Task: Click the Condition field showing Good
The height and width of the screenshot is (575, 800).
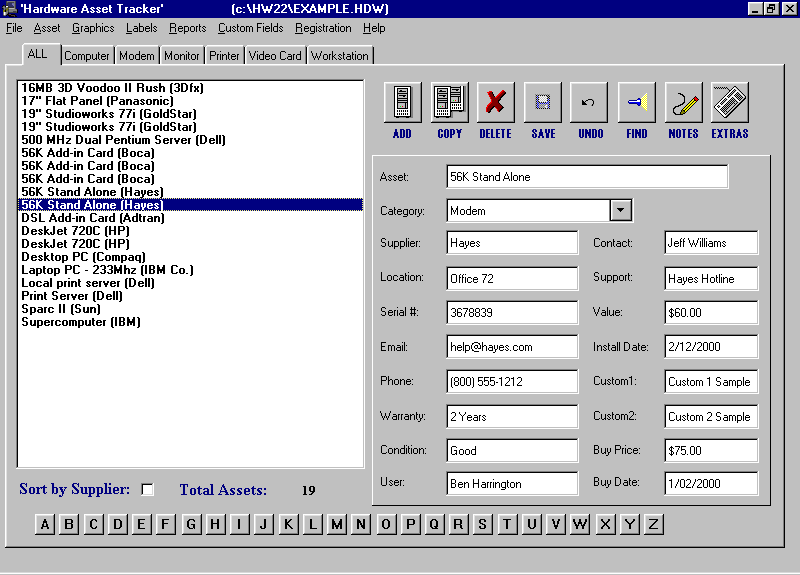Action: pyautogui.click(x=512, y=451)
